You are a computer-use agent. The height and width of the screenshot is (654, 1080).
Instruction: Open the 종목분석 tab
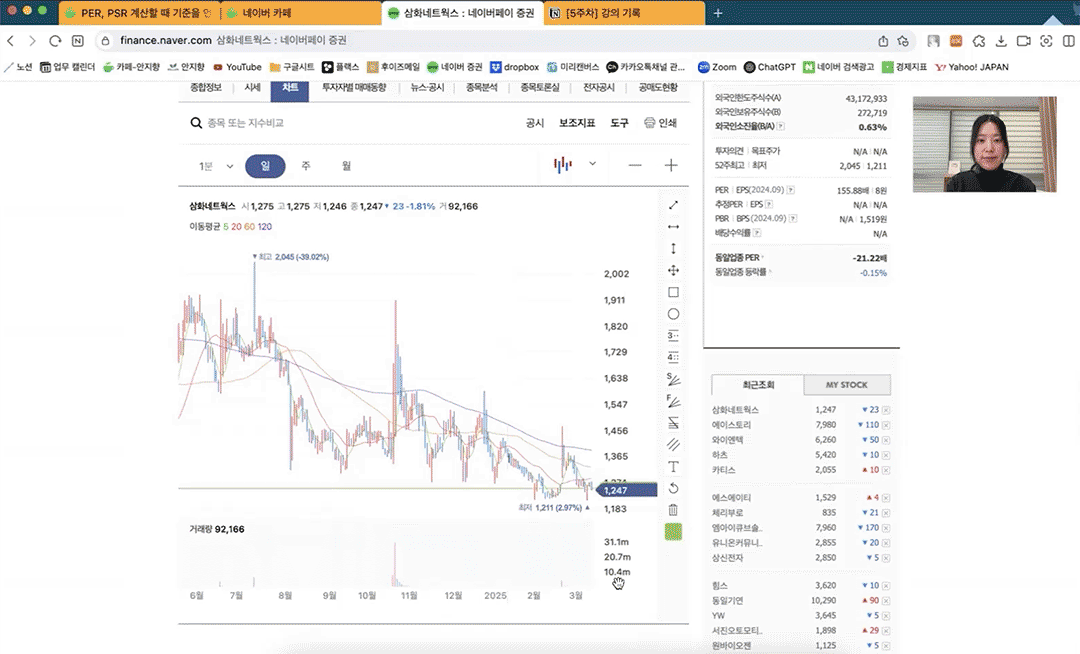(481, 88)
